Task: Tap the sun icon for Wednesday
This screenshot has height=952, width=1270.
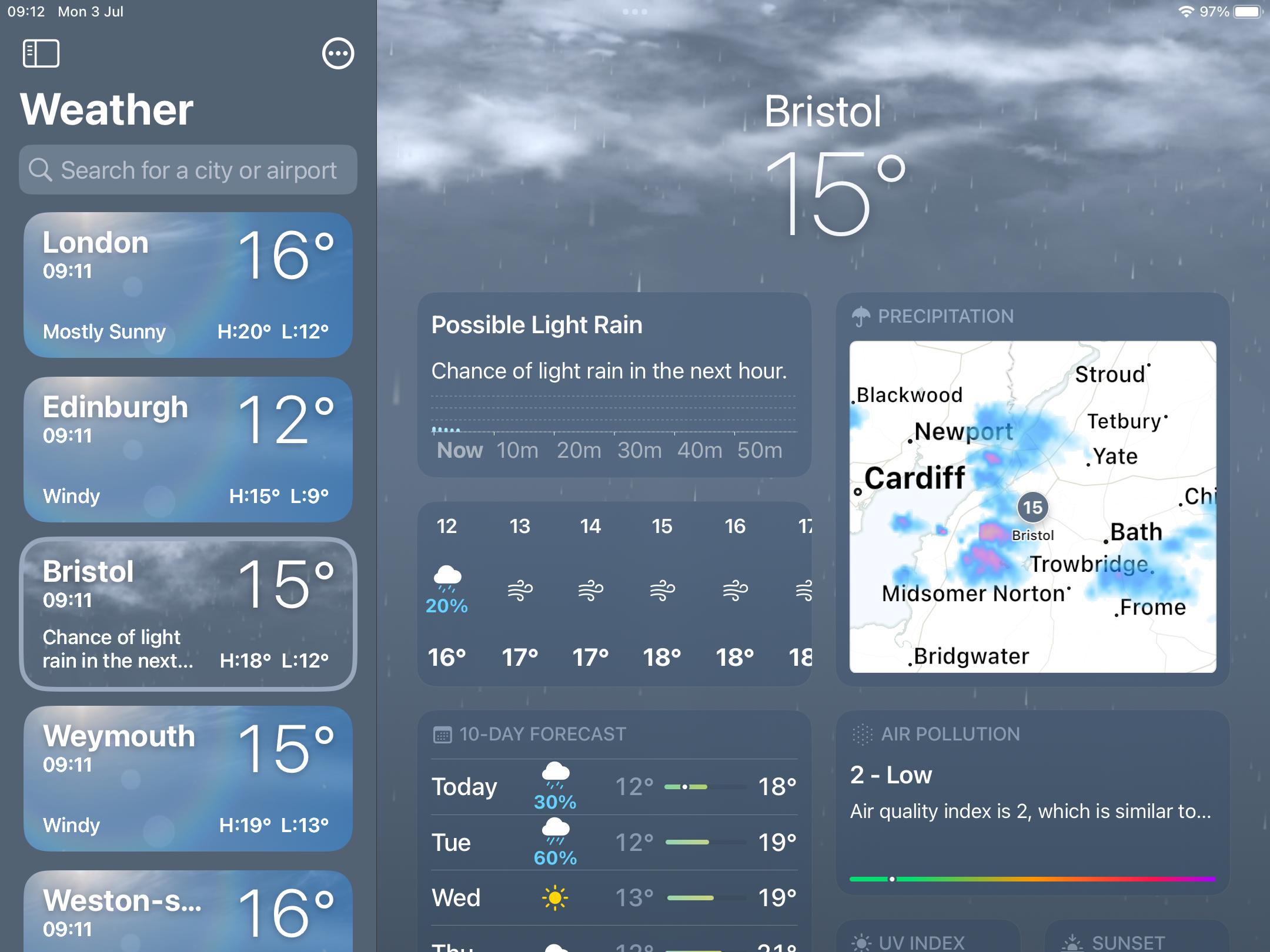Action: point(555,898)
